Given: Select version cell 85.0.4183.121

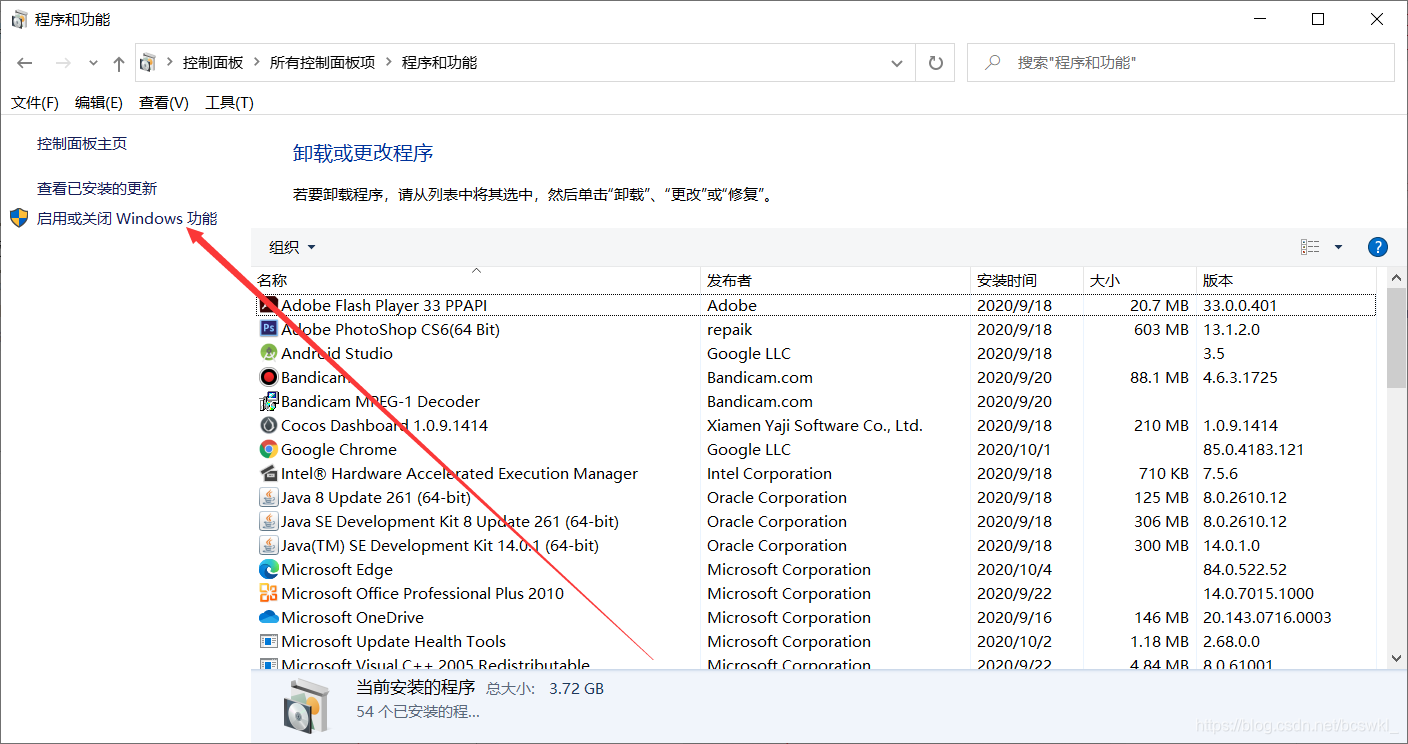Looking at the screenshot, I should tap(1254, 449).
